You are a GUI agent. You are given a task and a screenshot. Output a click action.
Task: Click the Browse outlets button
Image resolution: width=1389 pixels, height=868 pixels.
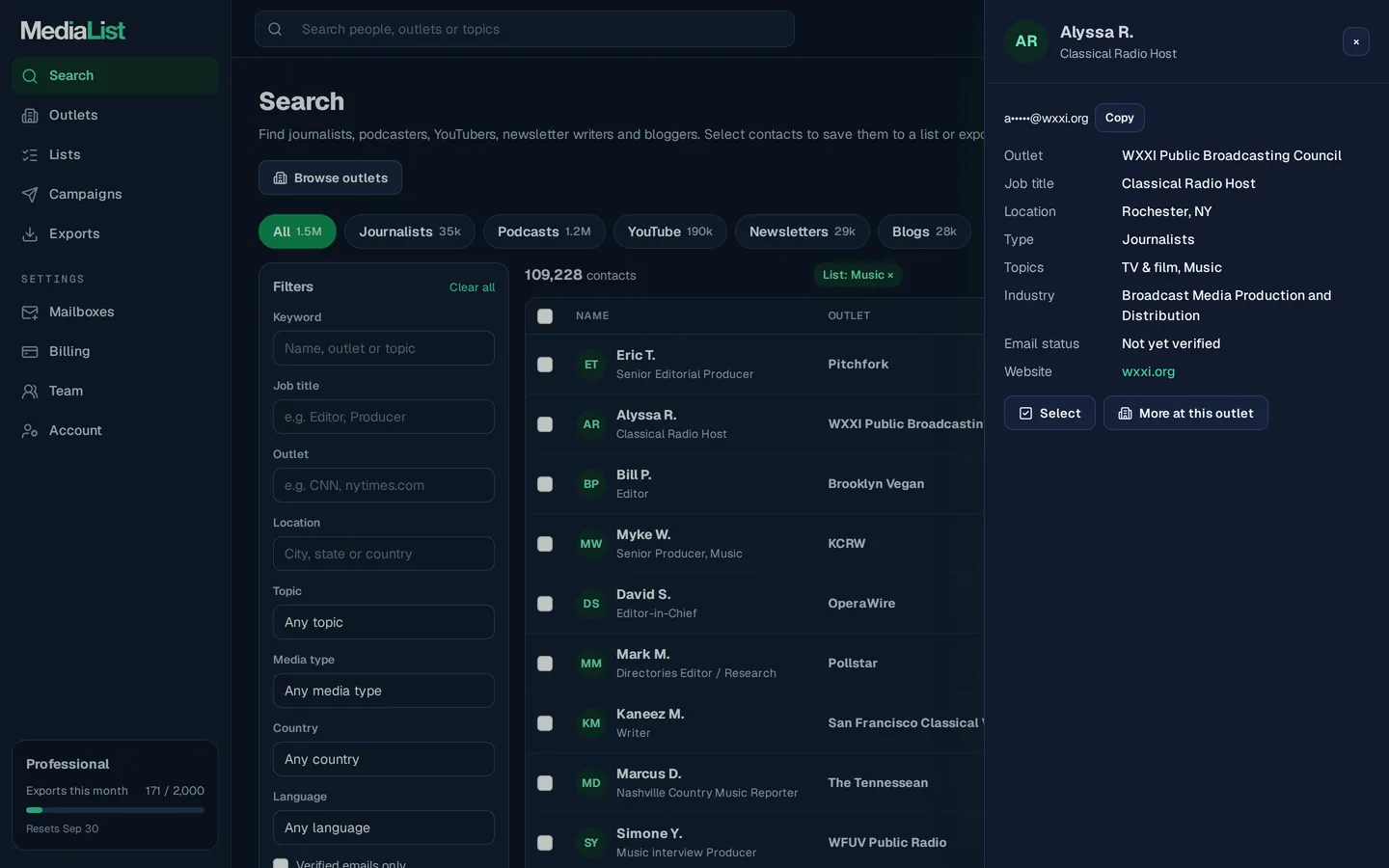330,177
